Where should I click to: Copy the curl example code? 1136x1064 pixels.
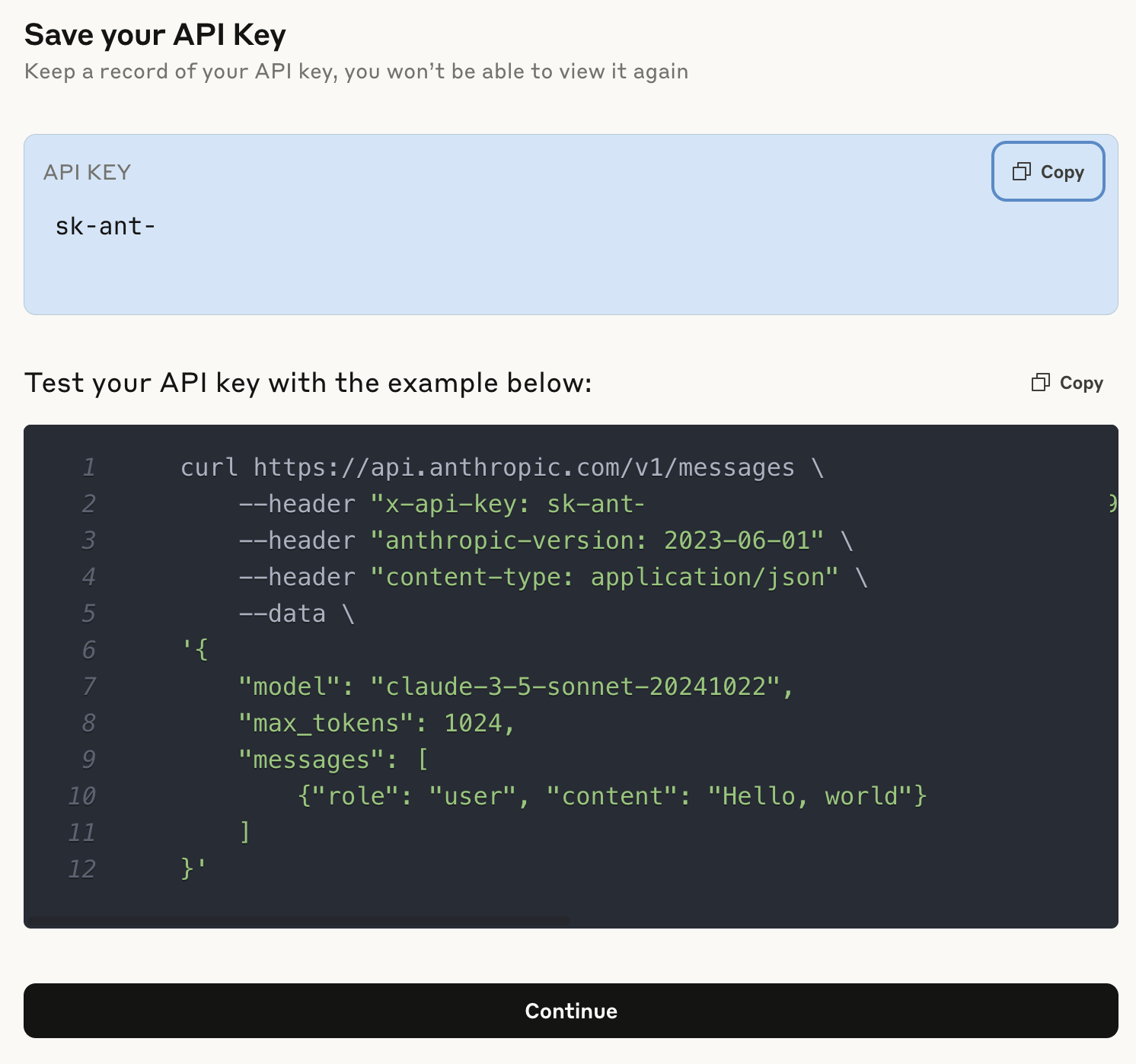[x=1067, y=383]
